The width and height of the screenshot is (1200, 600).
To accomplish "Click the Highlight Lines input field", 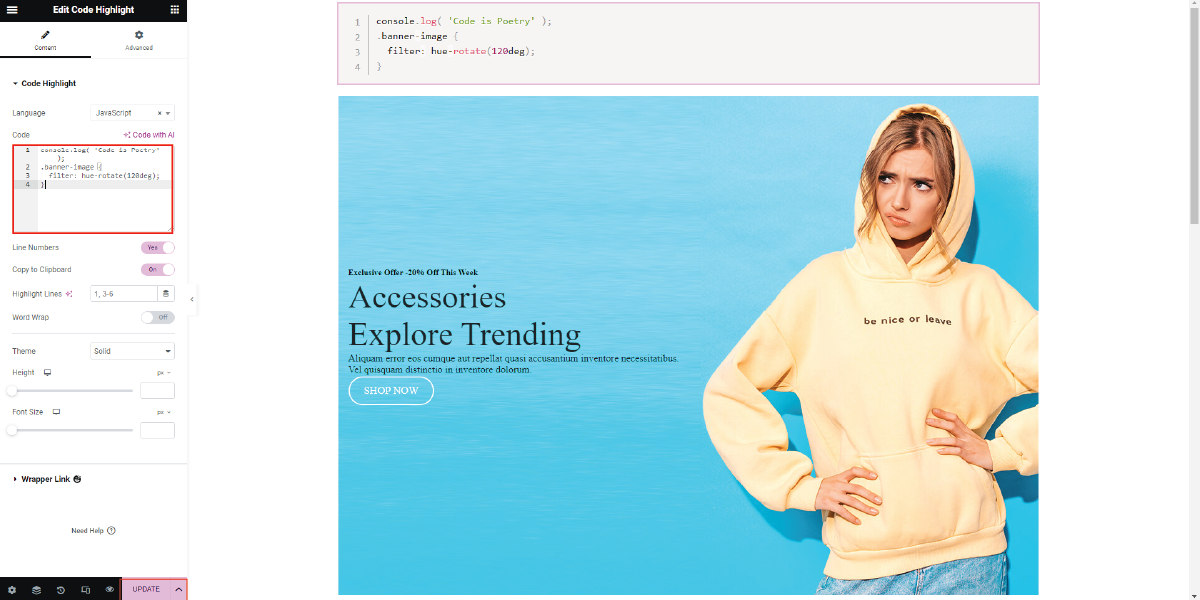I will click(x=123, y=294).
